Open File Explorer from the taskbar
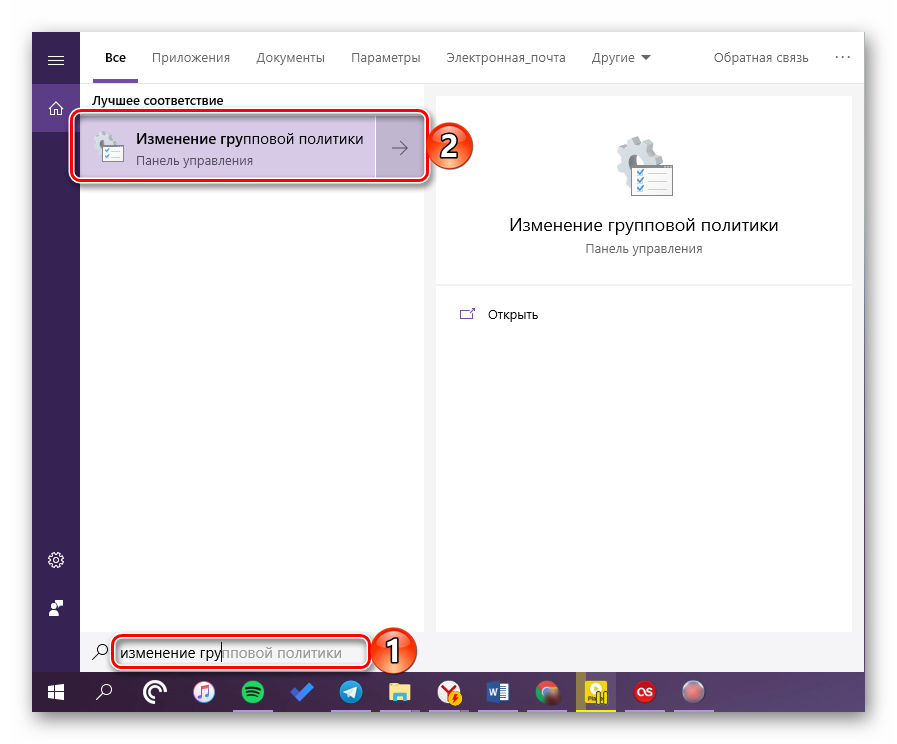 pos(399,691)
